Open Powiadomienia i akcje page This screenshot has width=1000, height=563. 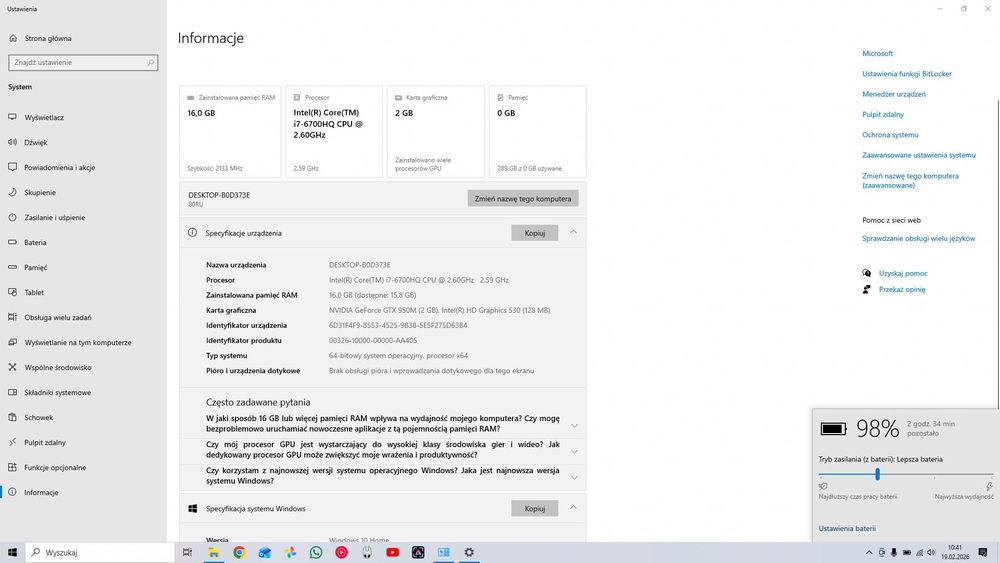59,167
